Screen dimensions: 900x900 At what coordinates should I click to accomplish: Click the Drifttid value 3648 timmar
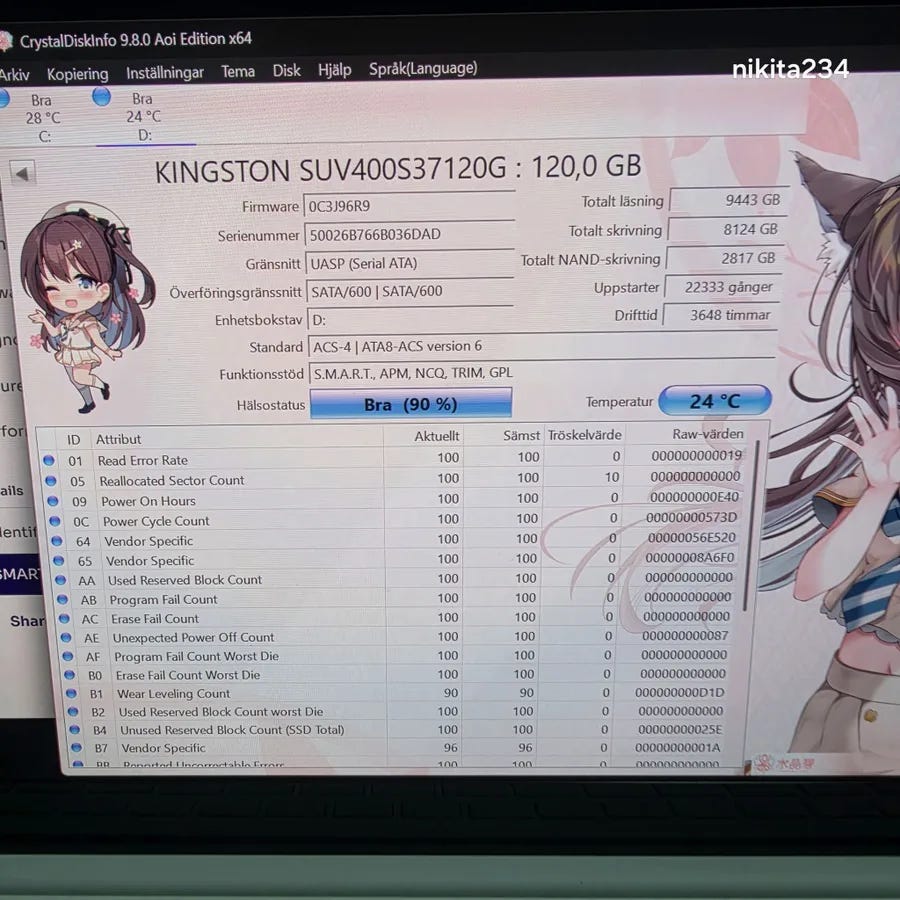[721, 315]
